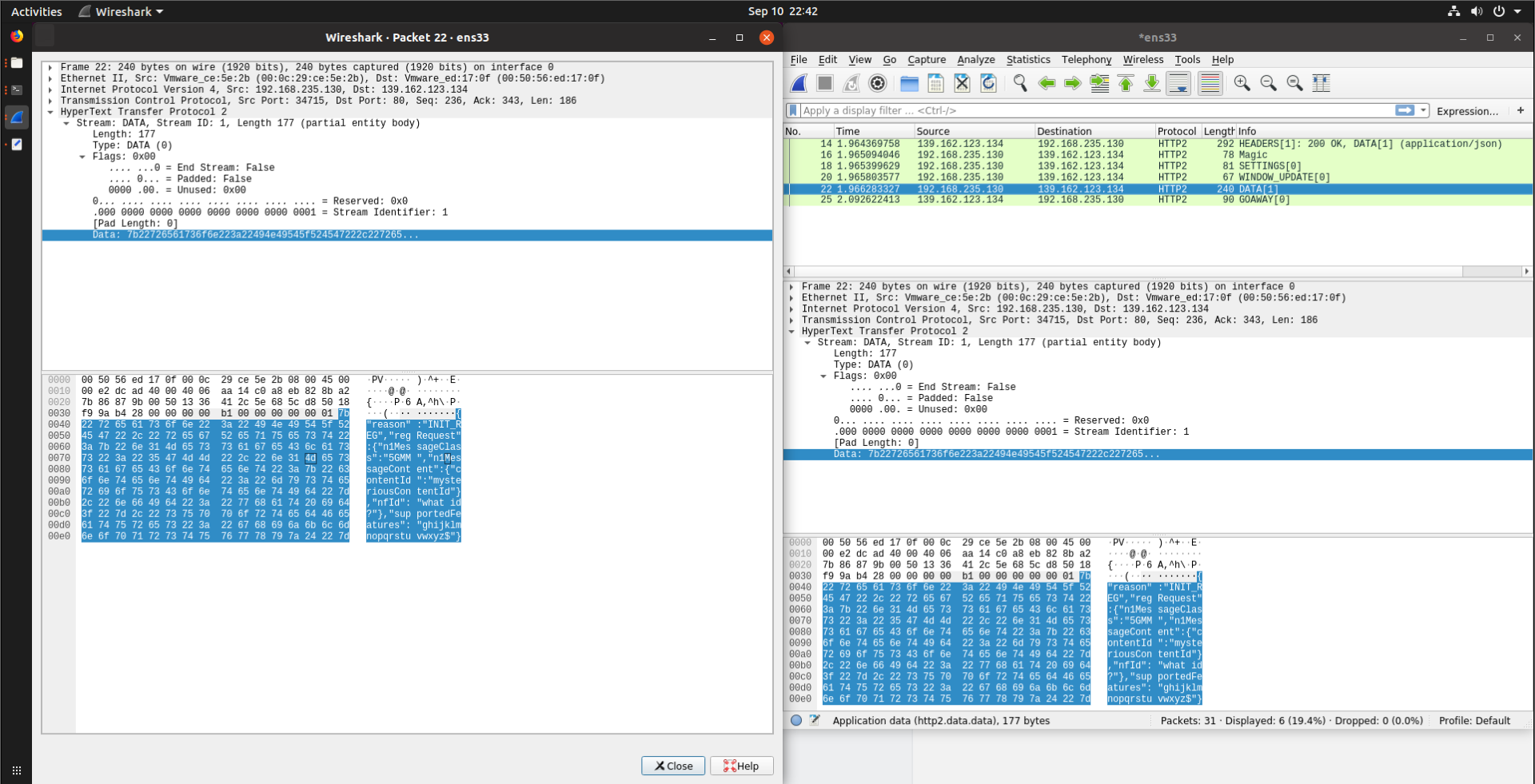Fit columns to content with resize icon
Screen dimensions: 1535x784
pyautogui.click(x=1321, y=83)
